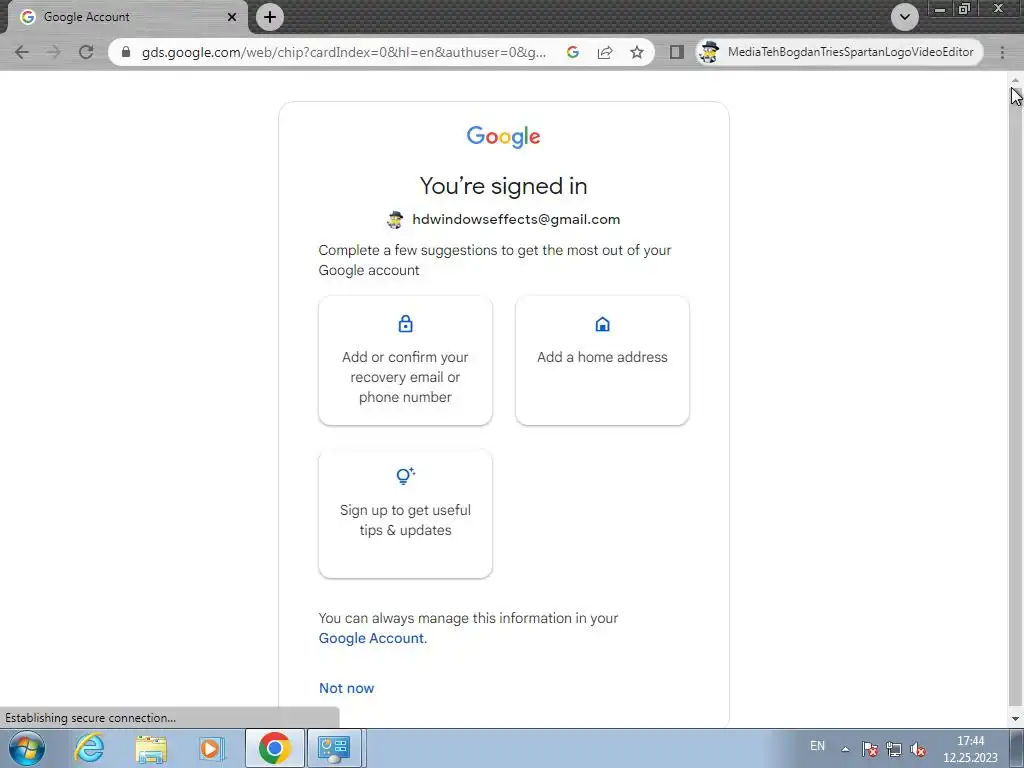Click the lightbulb icon on the tips card
Screen dimensions: 1024x768
406,476
